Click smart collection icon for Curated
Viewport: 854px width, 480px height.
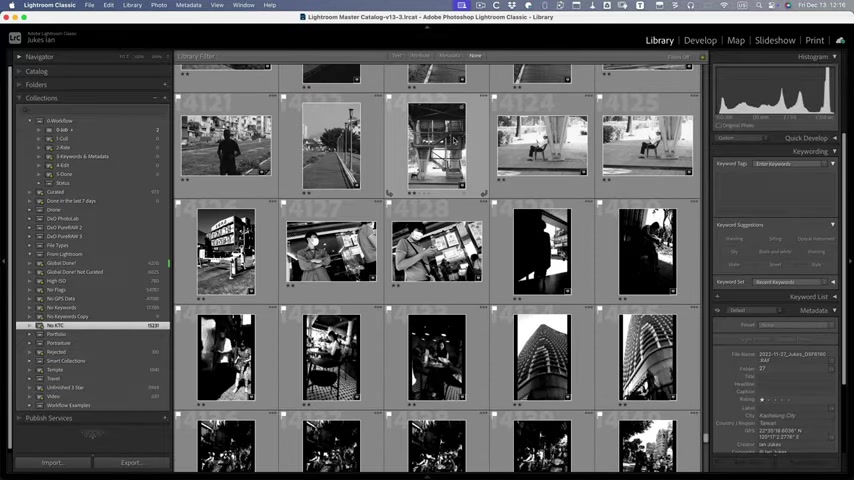coord(40,192)
